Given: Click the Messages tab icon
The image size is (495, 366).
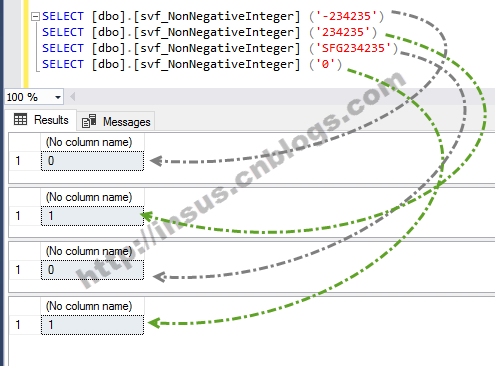Looking at the screenshot, I should coord(89,121).
